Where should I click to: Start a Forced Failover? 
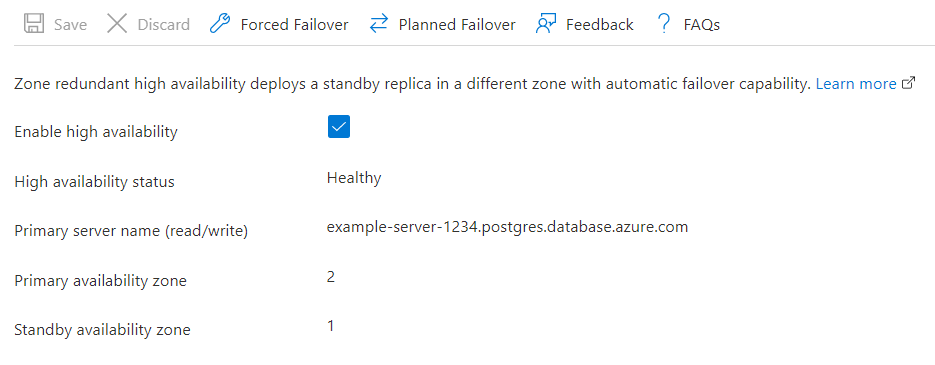tap(295, 24)
